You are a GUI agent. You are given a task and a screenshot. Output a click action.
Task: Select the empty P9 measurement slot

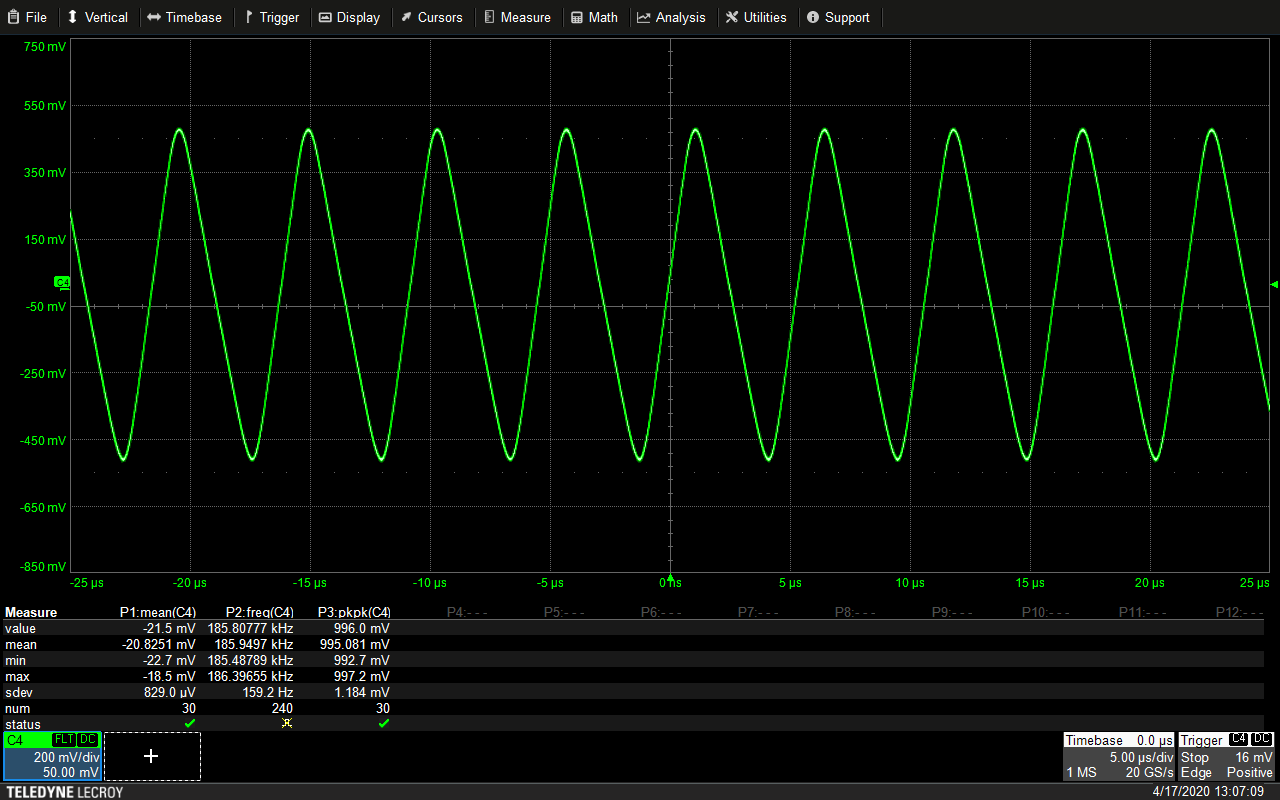952,612
